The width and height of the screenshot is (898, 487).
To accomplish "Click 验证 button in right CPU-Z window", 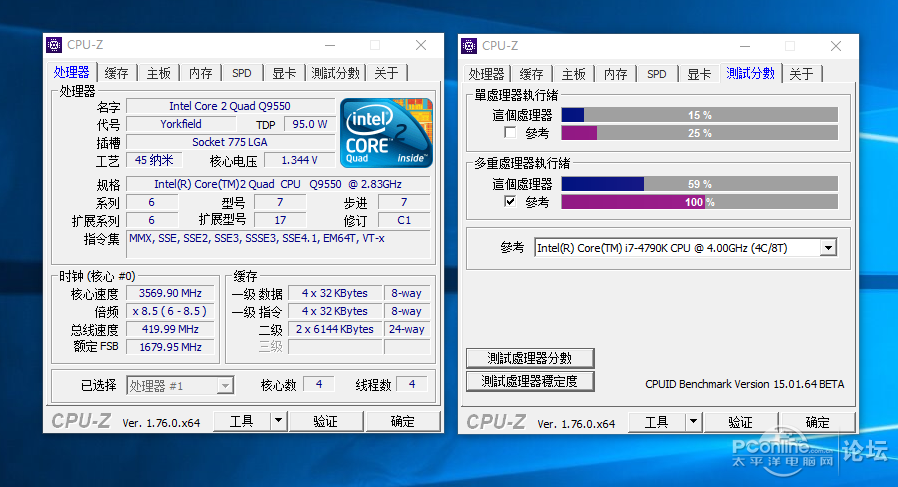I will [741, 422].
